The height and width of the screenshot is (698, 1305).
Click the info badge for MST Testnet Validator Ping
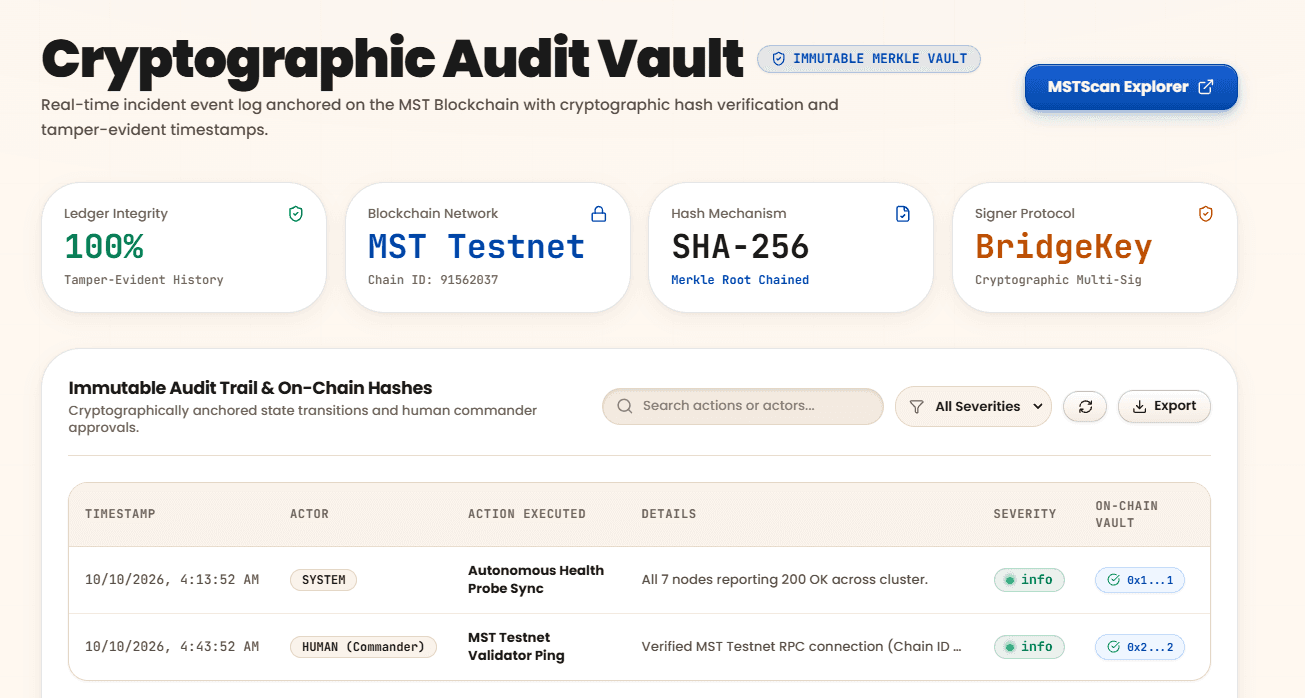pos(1029,647)
